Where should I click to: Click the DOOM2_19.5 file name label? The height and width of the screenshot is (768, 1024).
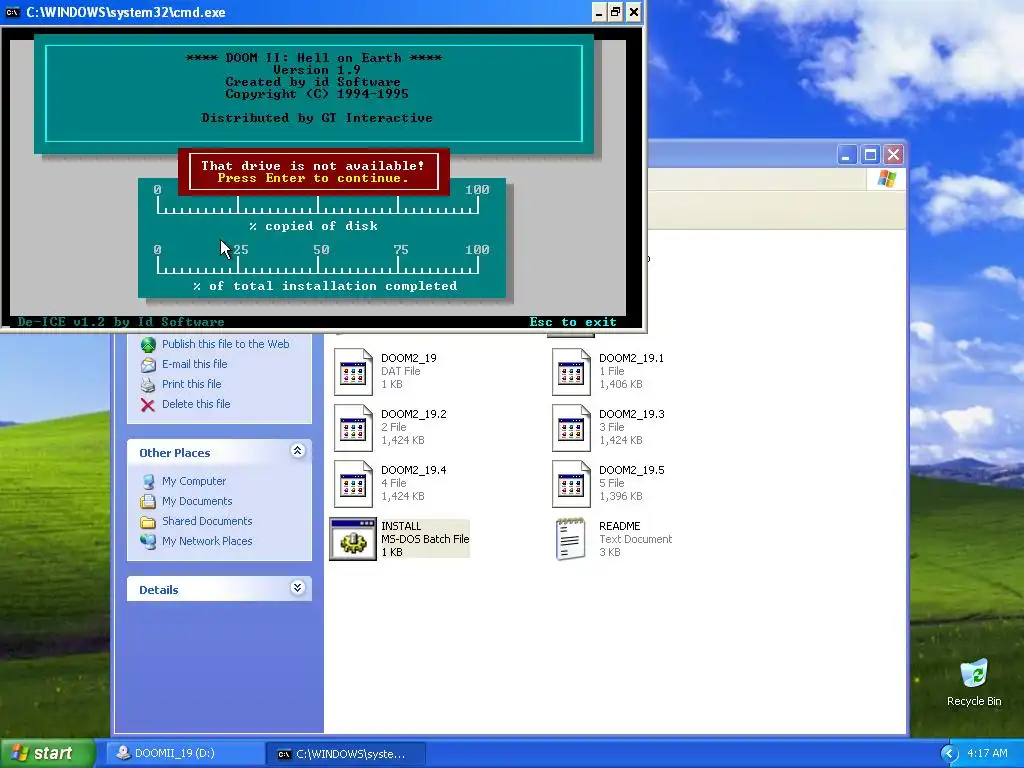pos(632,470)
